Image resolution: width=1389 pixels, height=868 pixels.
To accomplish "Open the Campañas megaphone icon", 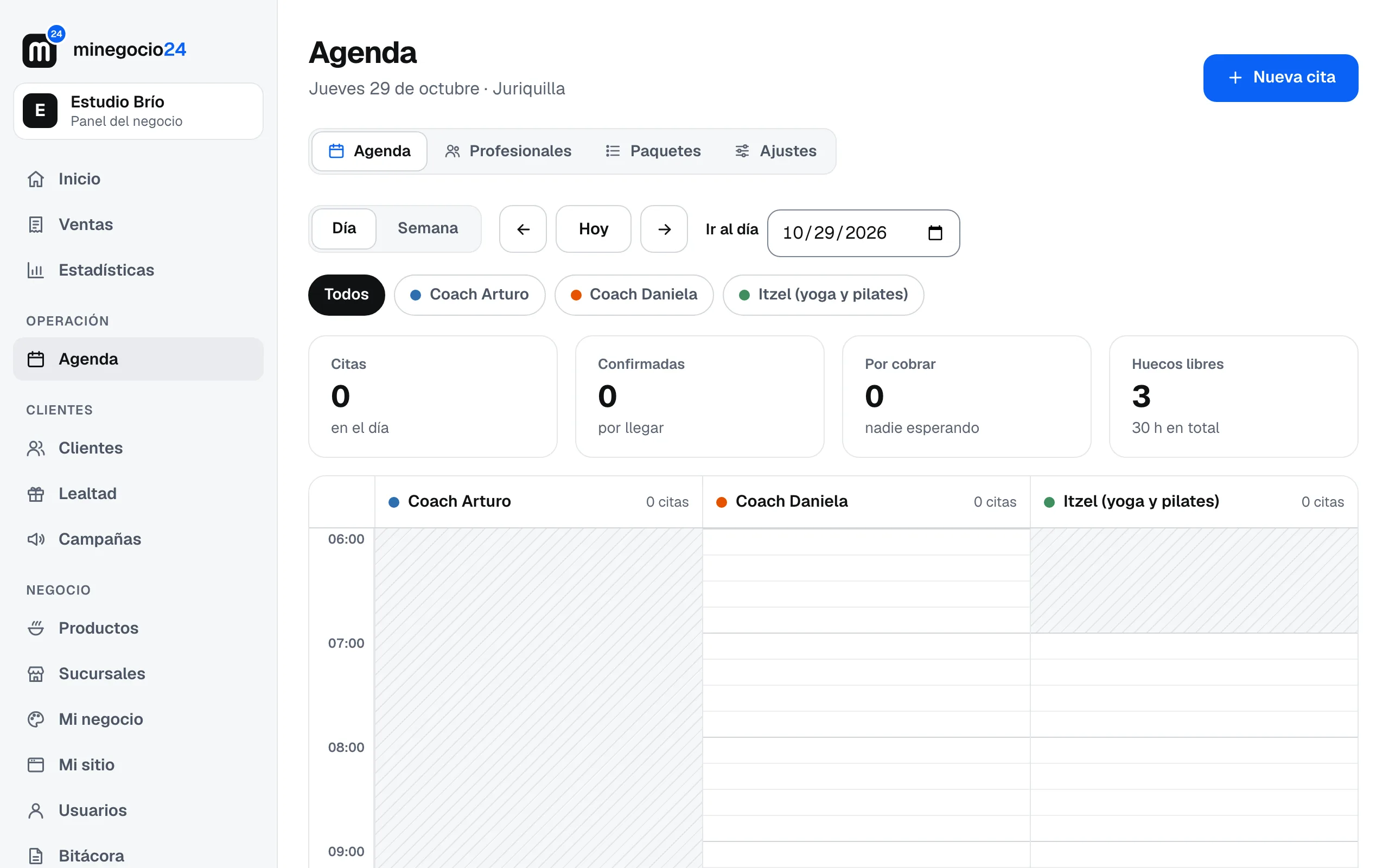I will 36,539.
